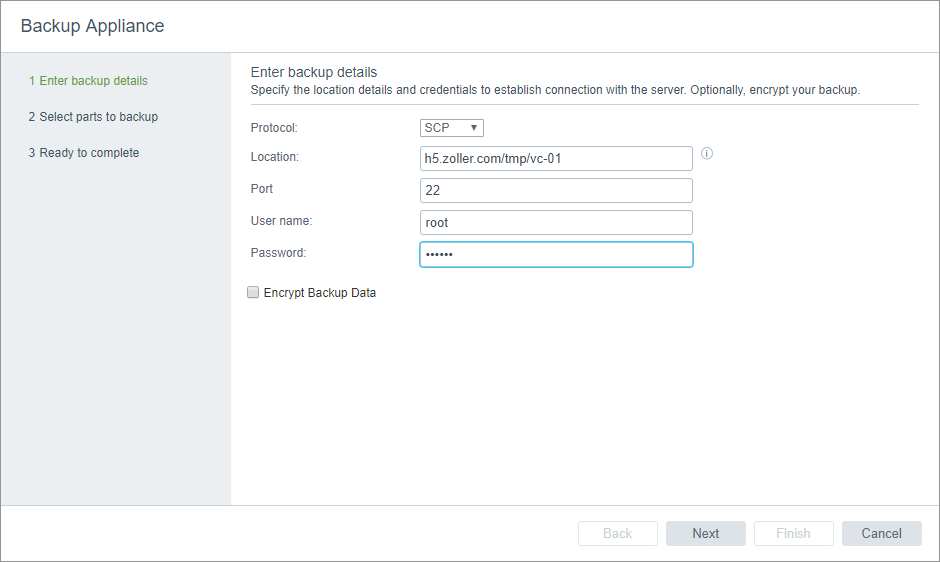The image size is (940, 562).
Task: Click the Back button
Action: 617,533
